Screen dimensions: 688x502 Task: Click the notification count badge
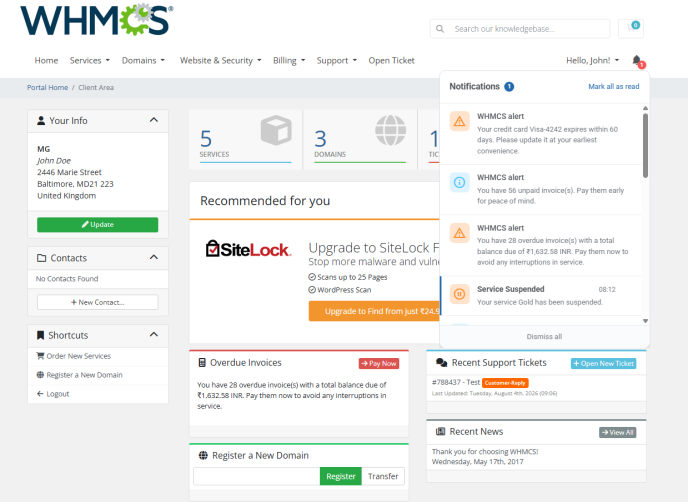point(509,86)
